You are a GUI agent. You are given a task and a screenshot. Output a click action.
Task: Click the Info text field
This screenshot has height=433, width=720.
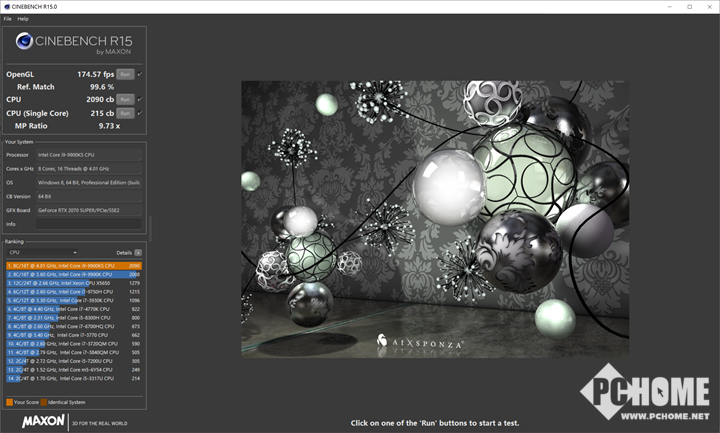(90, 224)
